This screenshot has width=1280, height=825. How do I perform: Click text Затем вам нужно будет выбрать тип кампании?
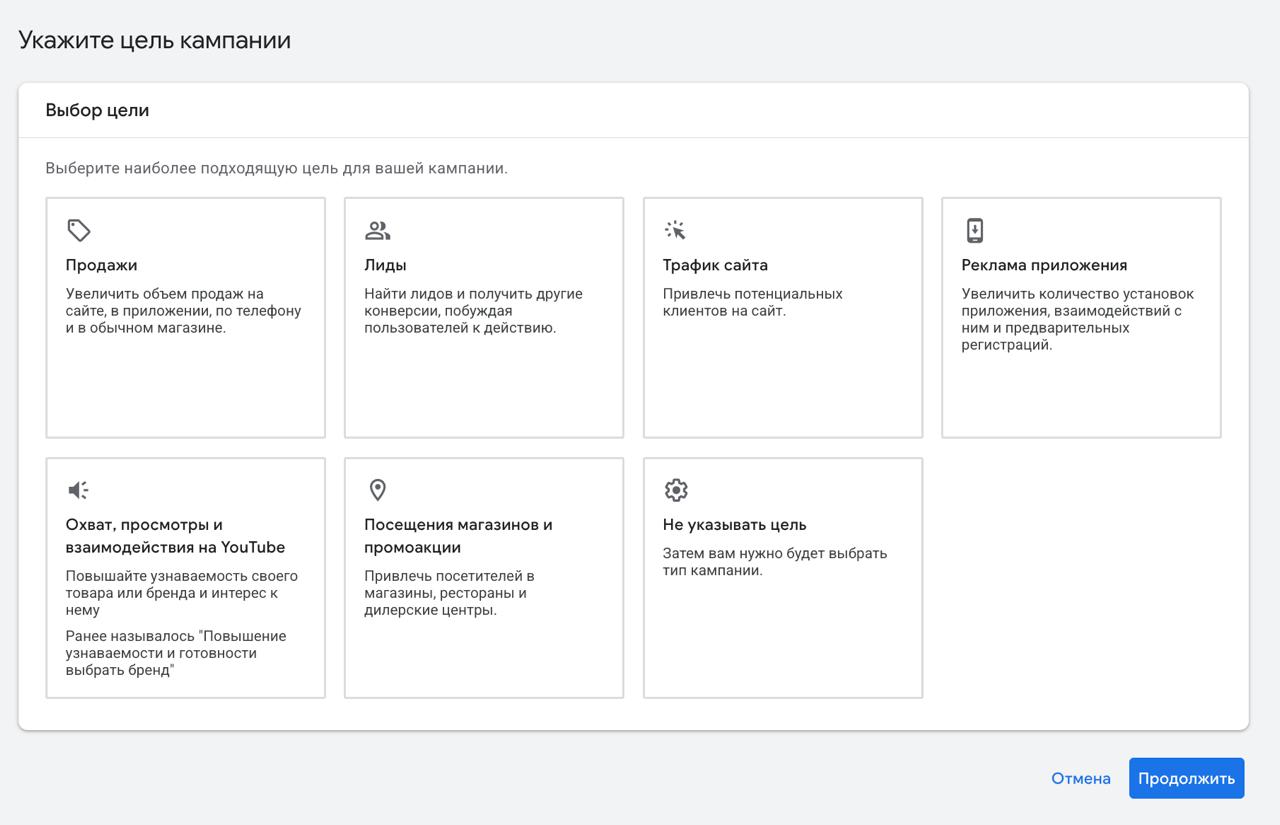(775, 562)
